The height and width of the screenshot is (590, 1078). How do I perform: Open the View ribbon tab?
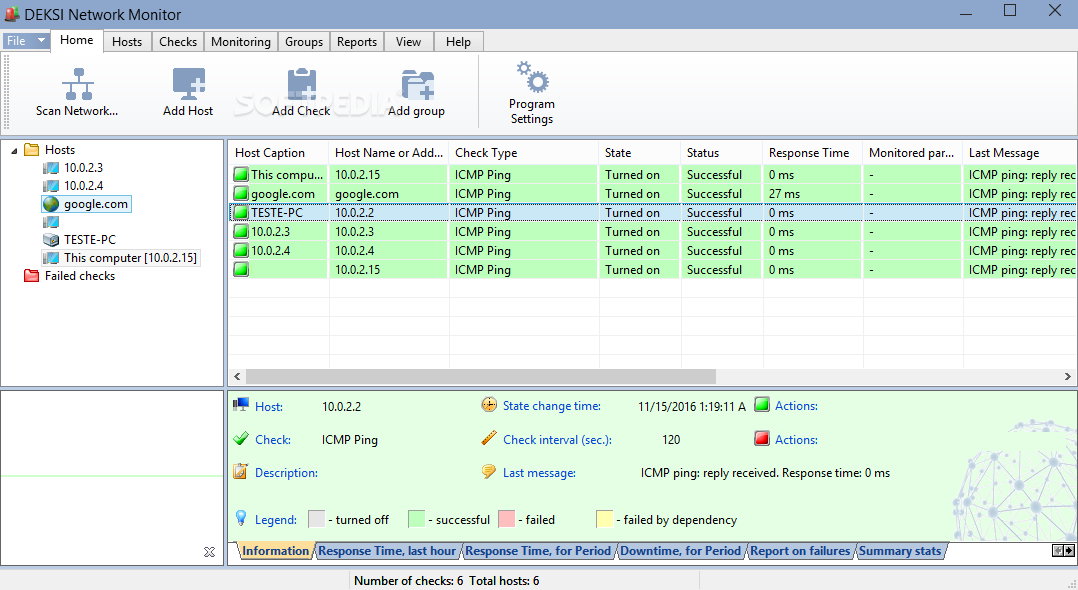click(x=408, y=42)
